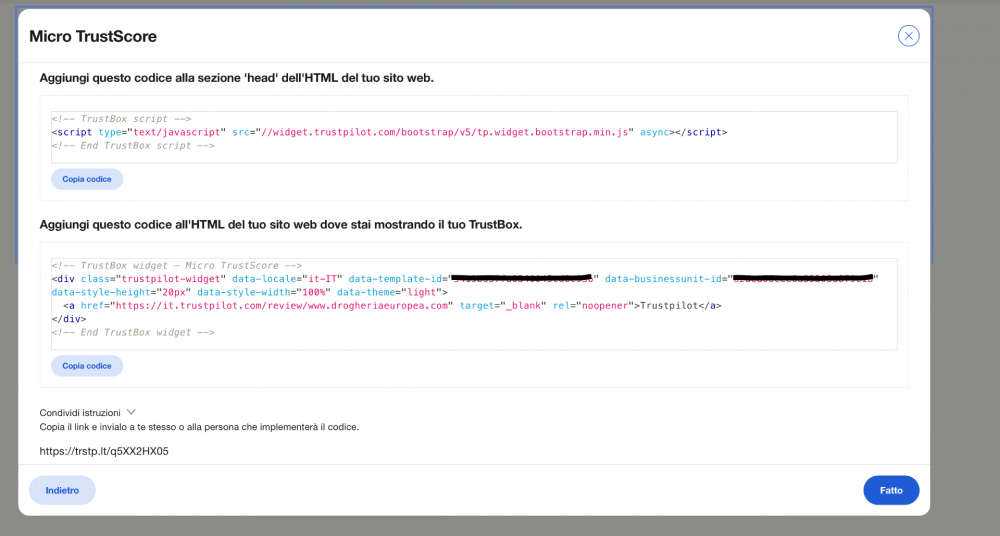Click the heading about showing your TrustBox
1000x536 pixels.
point(281,225)
